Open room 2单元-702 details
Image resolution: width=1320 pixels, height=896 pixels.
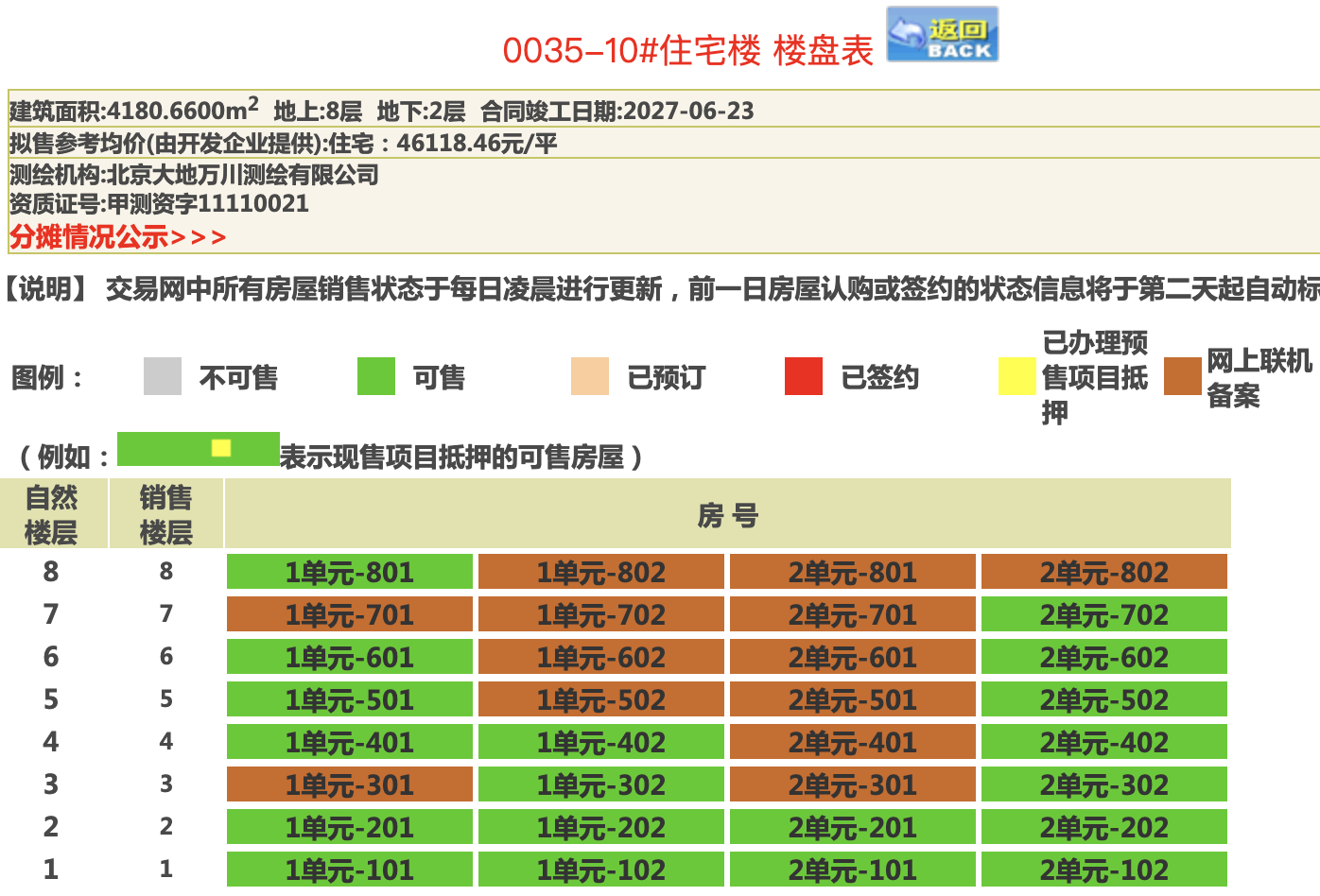point(1103,614)
